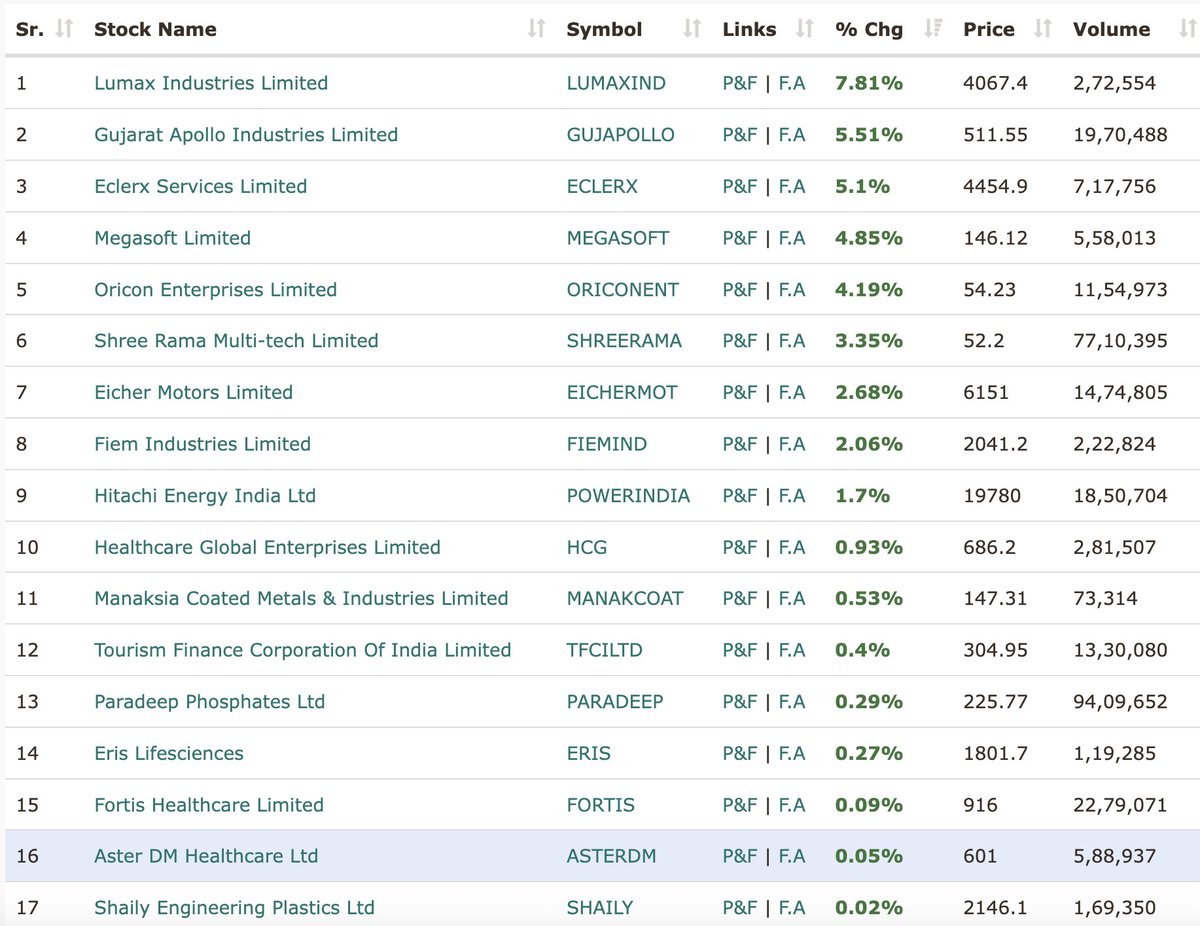
Task: Open F.A link in Shaily Engineering row
Action: click(x=792, y=908)
